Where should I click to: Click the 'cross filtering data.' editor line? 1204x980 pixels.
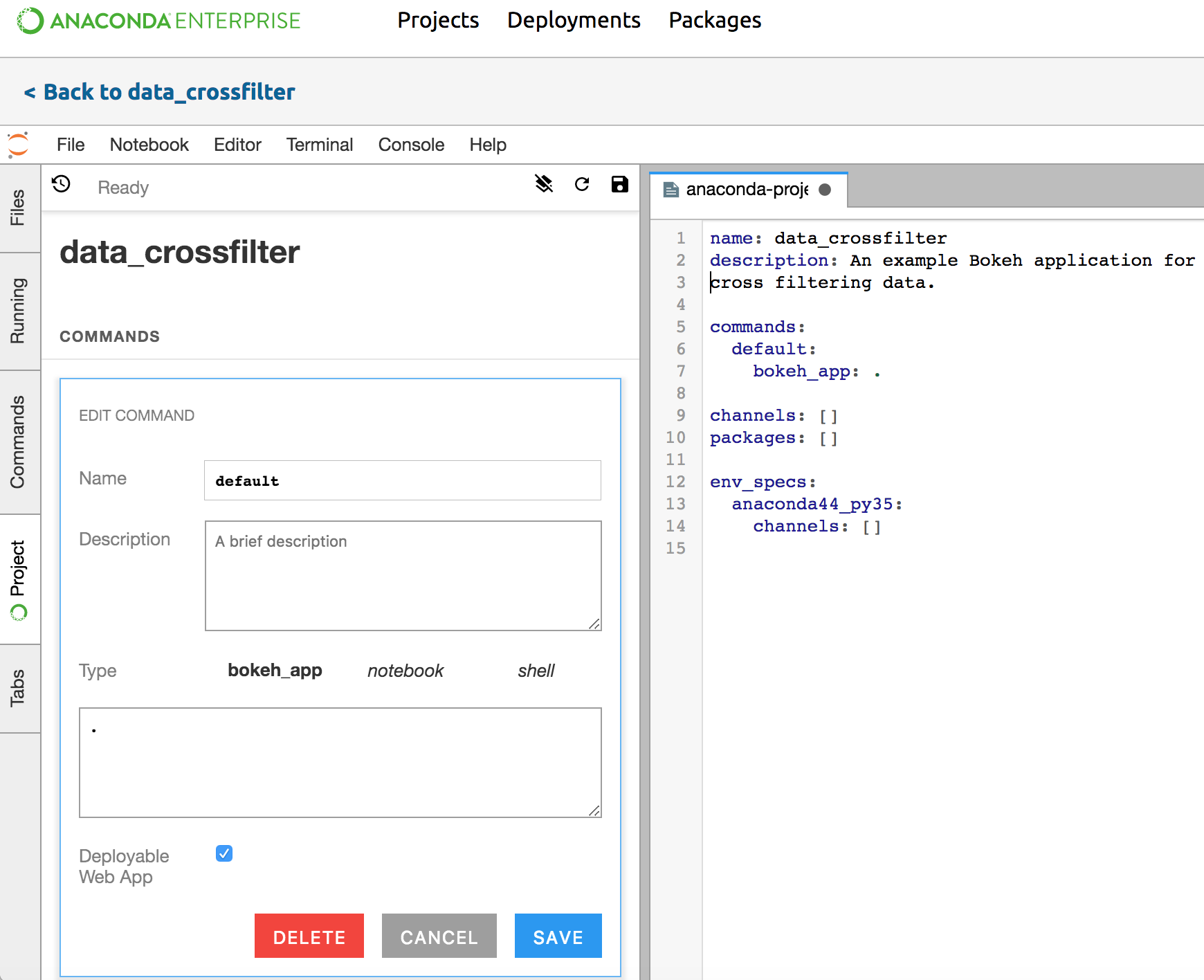tap(823, 282)
